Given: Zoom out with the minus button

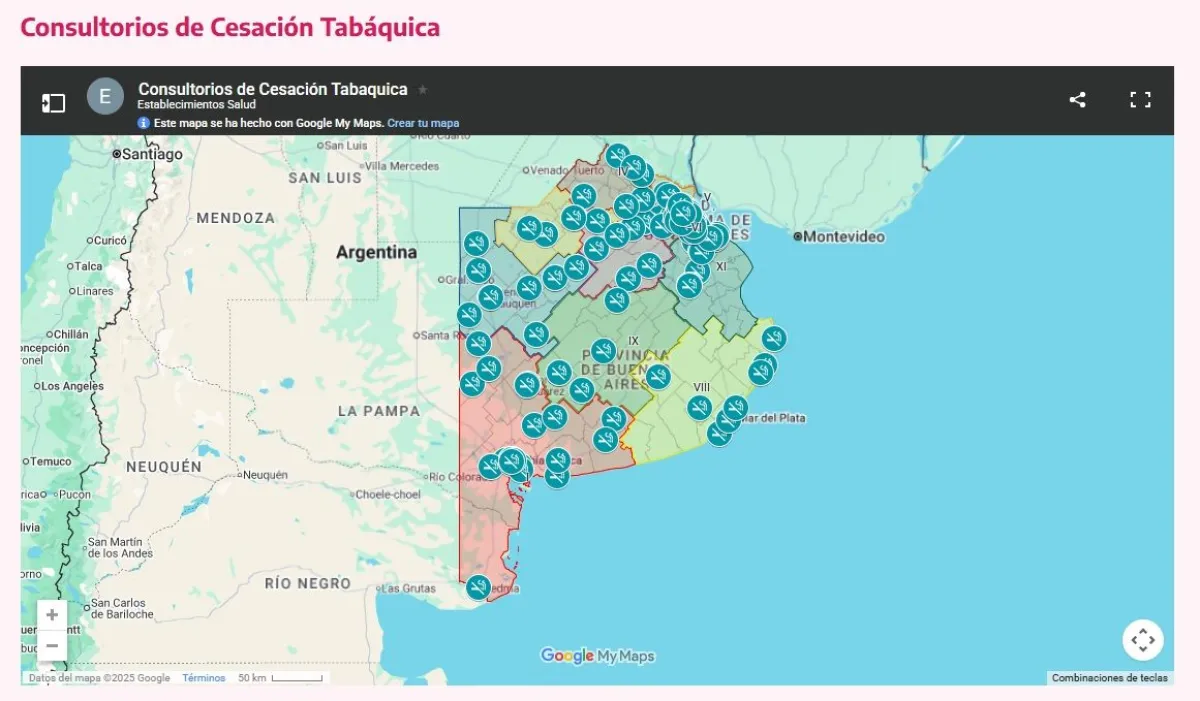Looking at the screenshot, I should 52,645.
